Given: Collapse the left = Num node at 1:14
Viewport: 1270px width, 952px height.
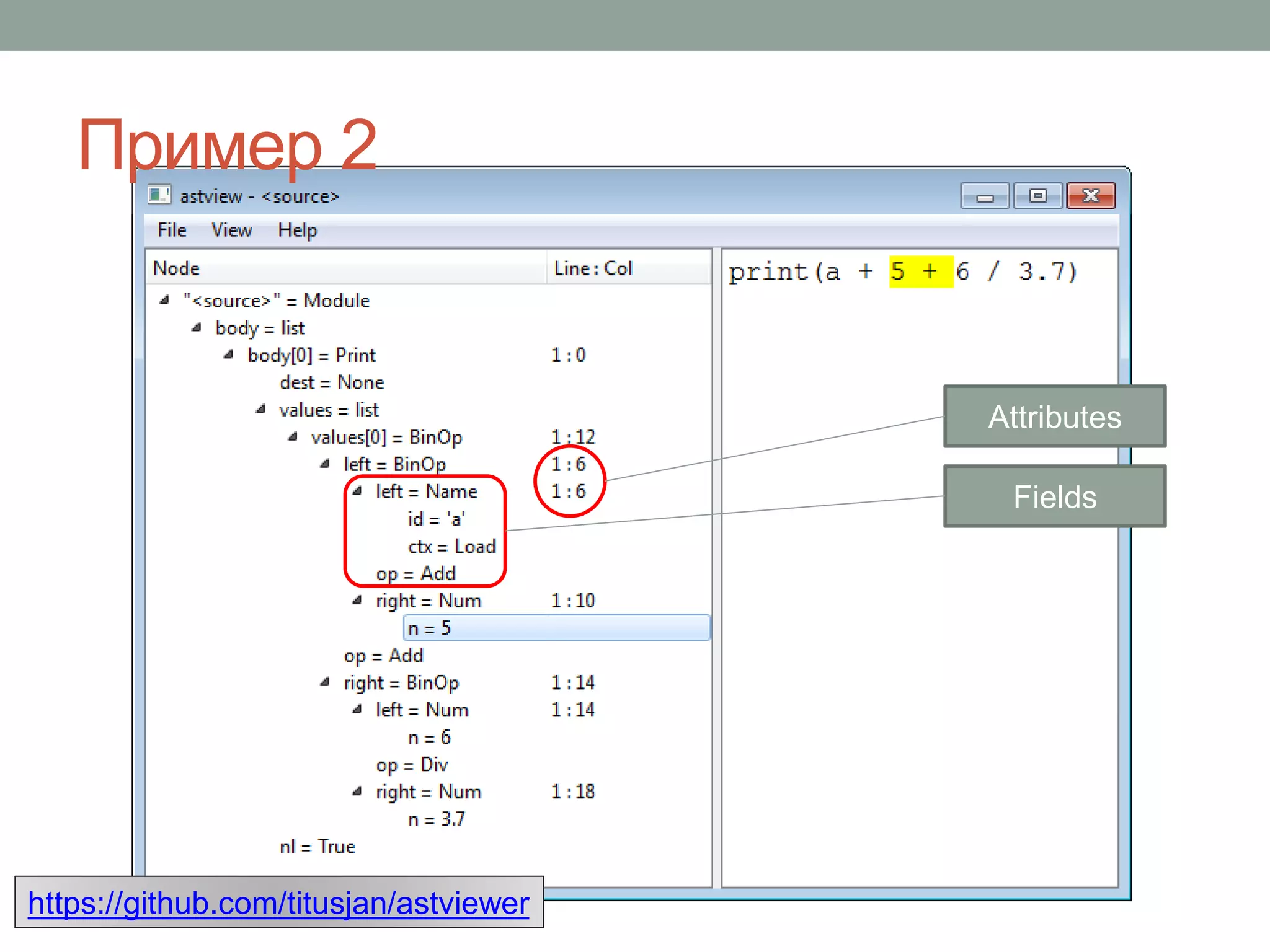Looking at the screenshot, I should [x=357, y=709].
